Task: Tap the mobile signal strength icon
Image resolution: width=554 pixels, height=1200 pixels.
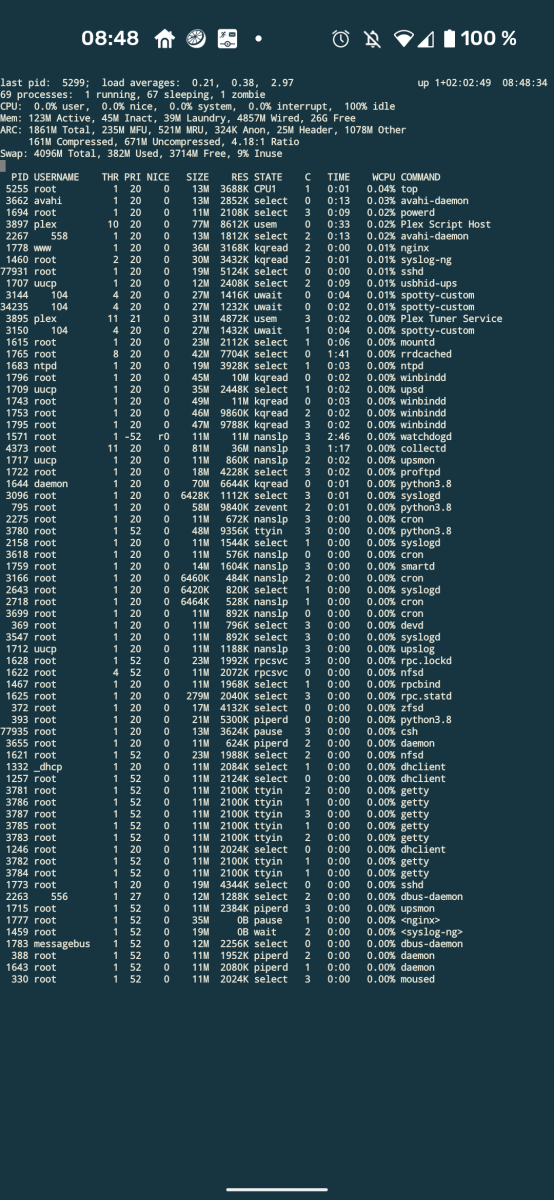Action: click(x=426, y=39)
